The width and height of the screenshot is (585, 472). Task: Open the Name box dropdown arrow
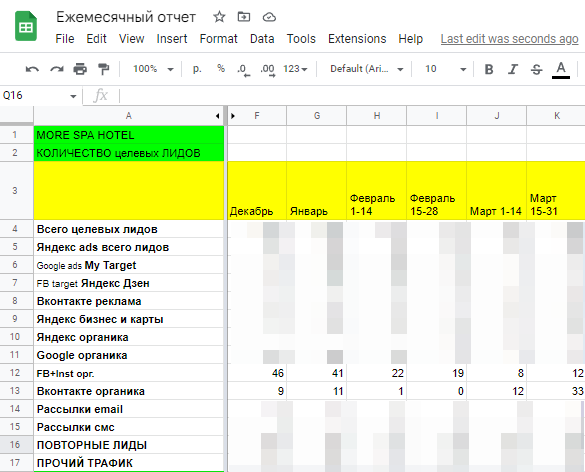pyautogui.click(x=73, y=96)
